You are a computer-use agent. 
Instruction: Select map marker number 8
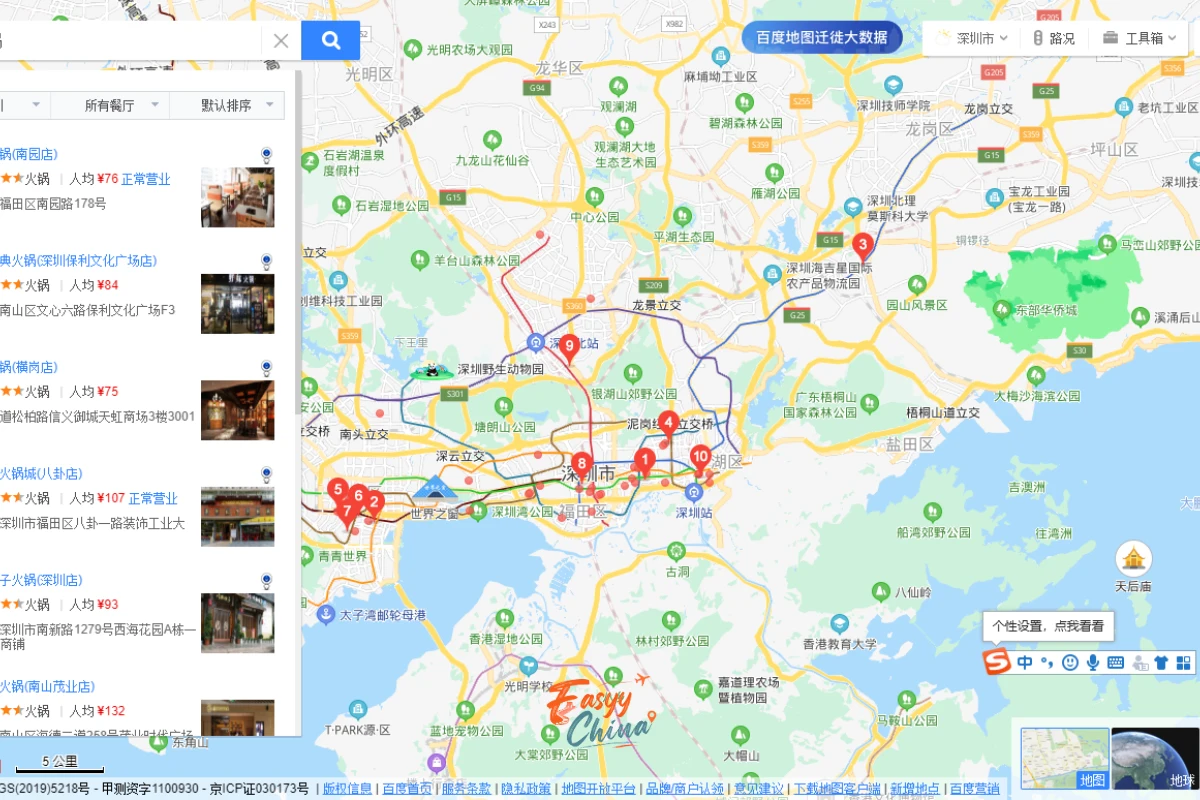pyautogui.click(x=581, y=466)
